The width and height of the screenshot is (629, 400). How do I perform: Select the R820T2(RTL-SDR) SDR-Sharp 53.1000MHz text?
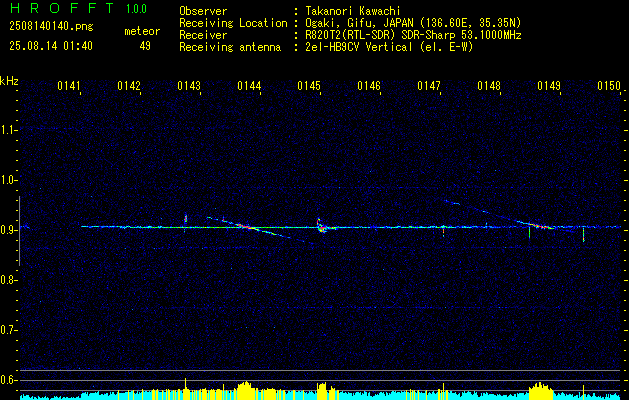(413, 35)
